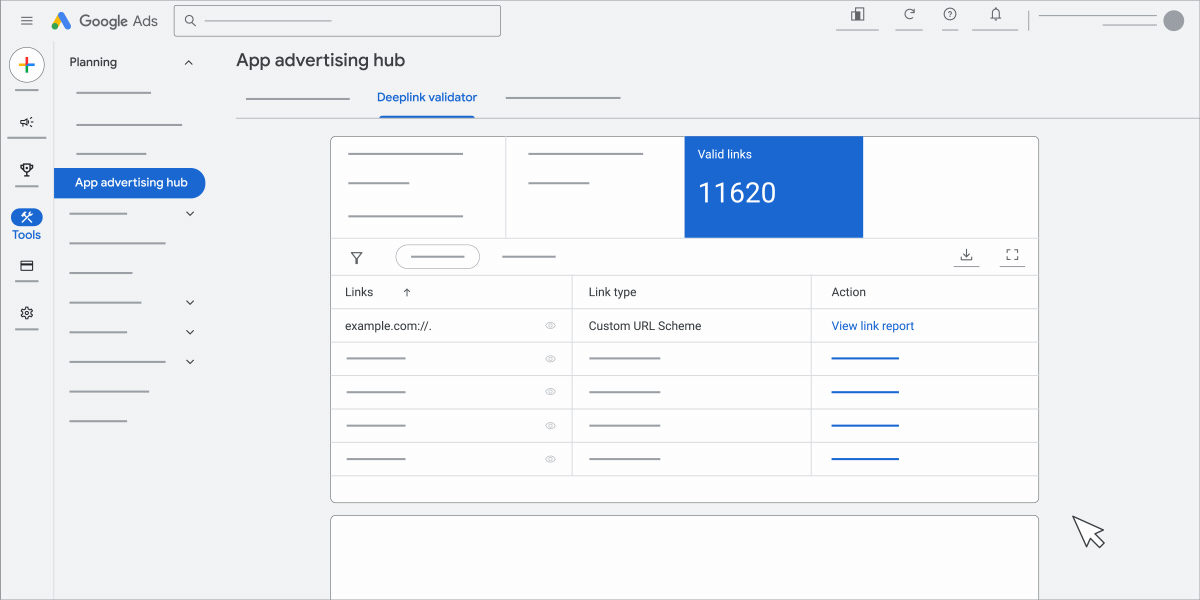
Task: Open the Billing icon in sidebar
Action: click(x=26, y=267)
